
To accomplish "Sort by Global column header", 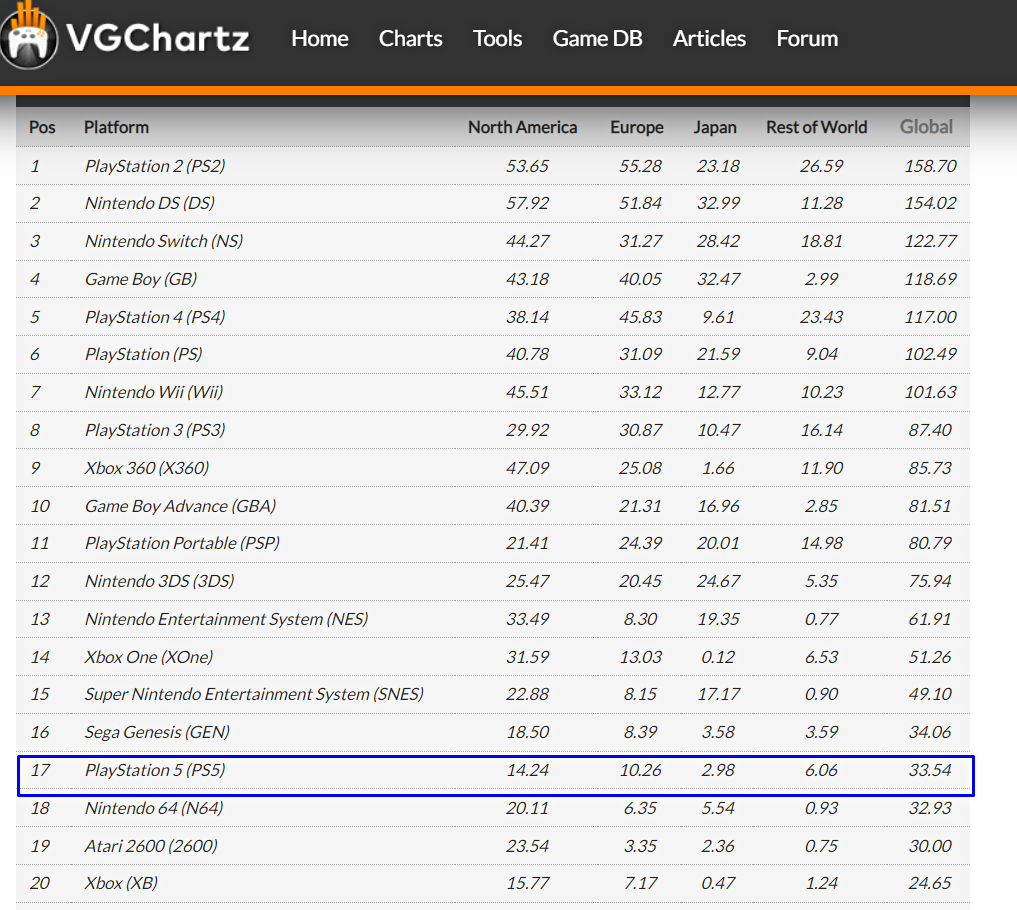I will [x=926, y=127].
